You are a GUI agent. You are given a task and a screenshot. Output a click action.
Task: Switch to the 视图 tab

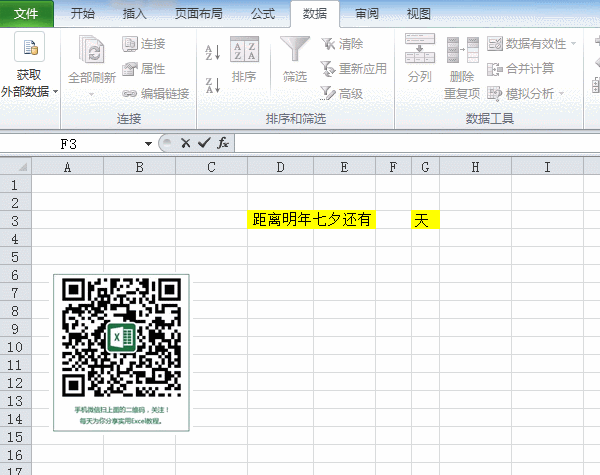[419, 13]
